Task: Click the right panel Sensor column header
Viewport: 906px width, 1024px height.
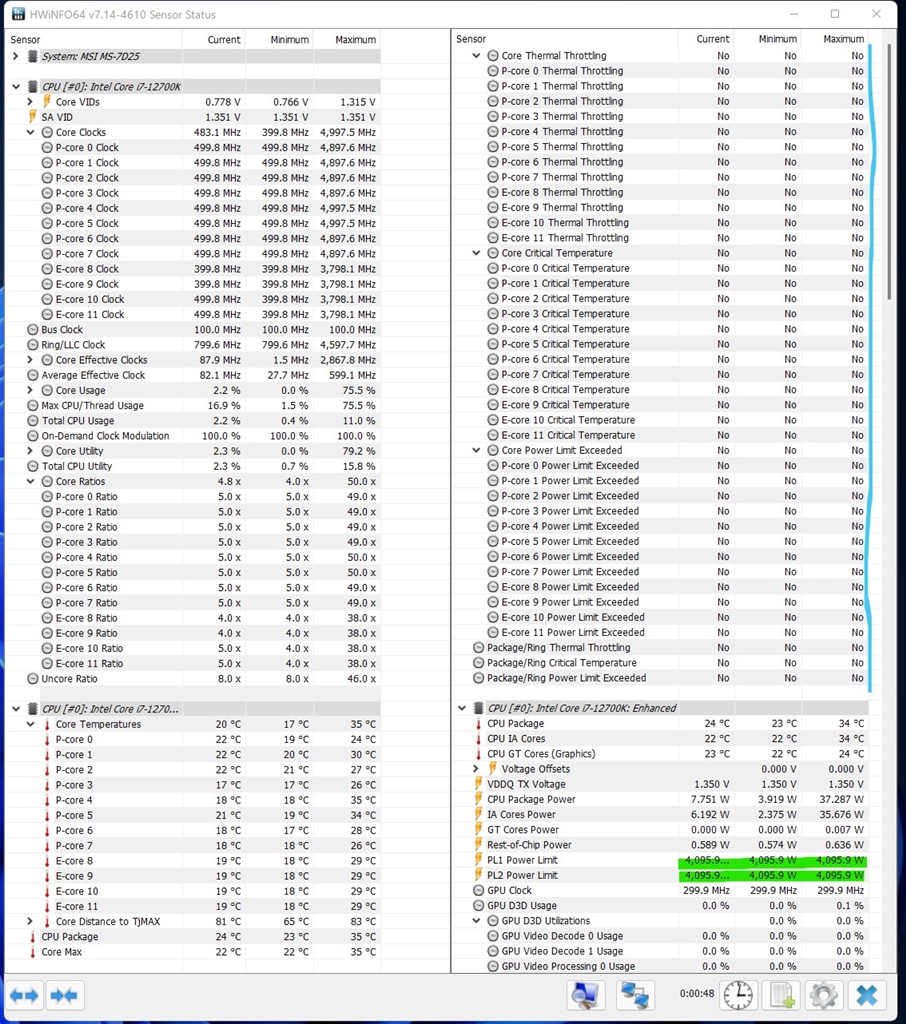Action: click(x=565, y=39)
